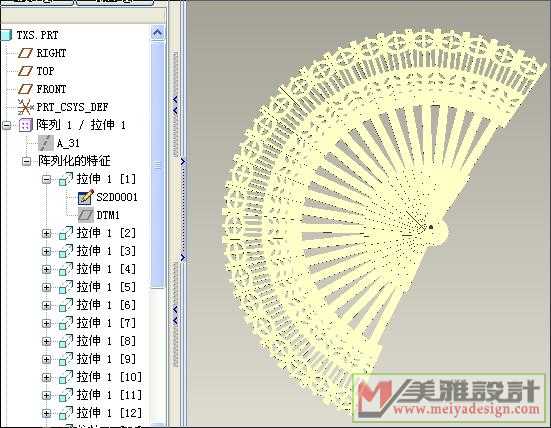This screenshot has height=428, width=551.
Task: Expand the 拉伸 1 [2] feature
Action: point(46,233)
